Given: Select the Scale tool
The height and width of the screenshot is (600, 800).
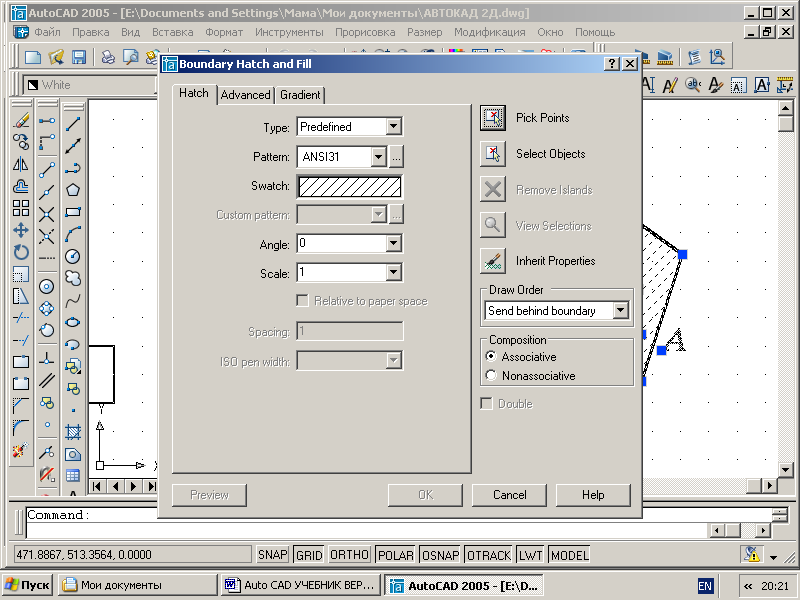Looking at the screenshot, I should (21, 274).
